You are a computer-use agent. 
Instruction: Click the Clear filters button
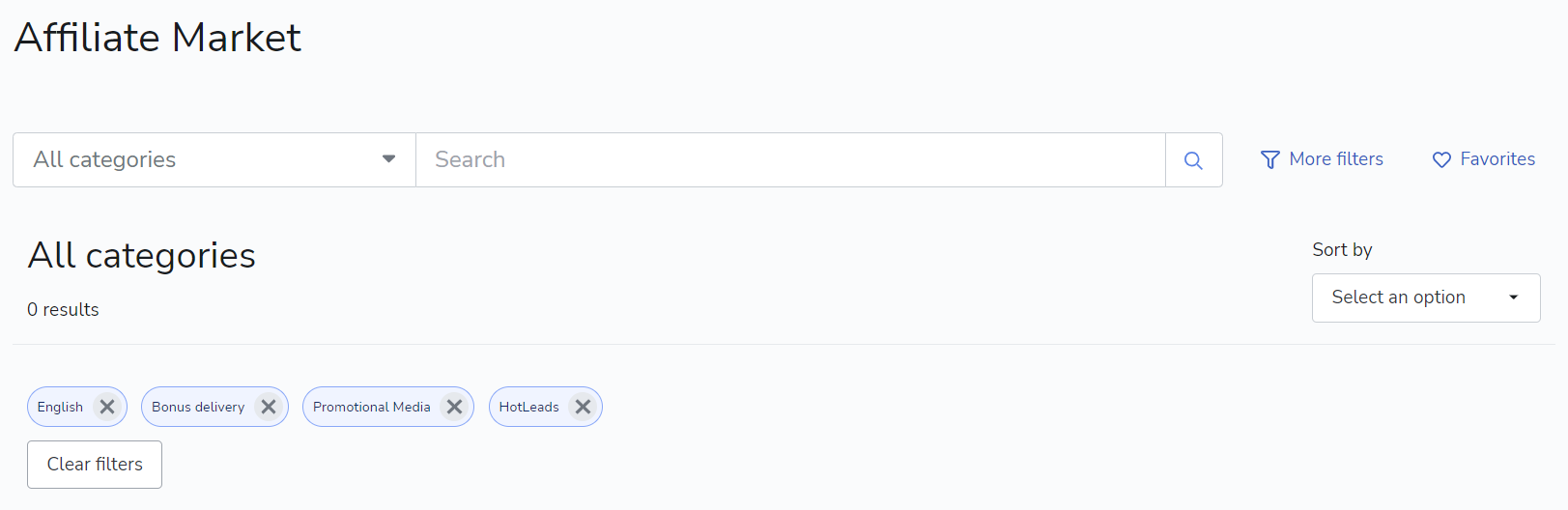click(95, 465)
